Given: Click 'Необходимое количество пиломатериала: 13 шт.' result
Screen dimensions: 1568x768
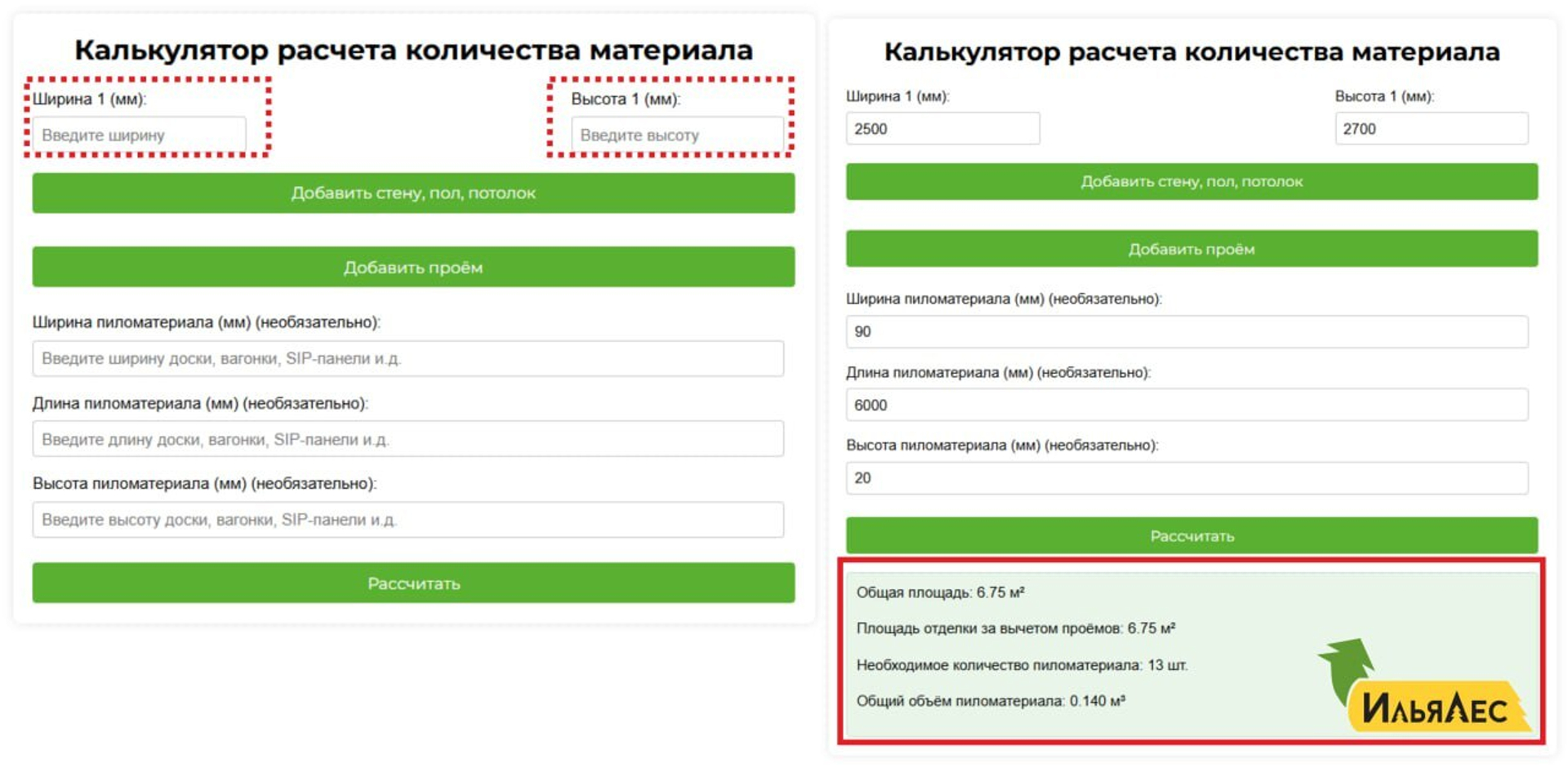Looking at the screenshot, I should click(1022, 665).
